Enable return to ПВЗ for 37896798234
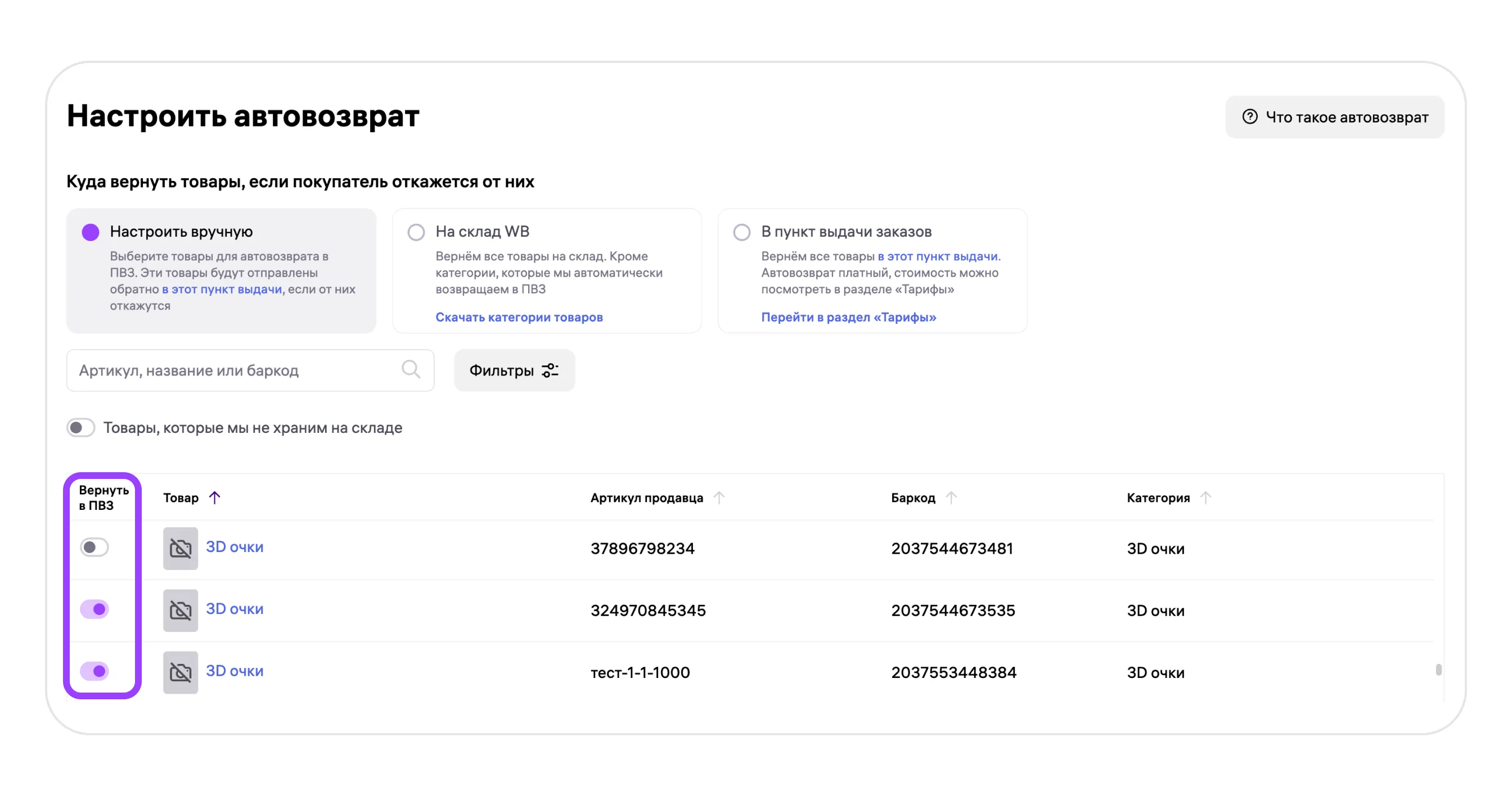 click(x=94, y=548)
